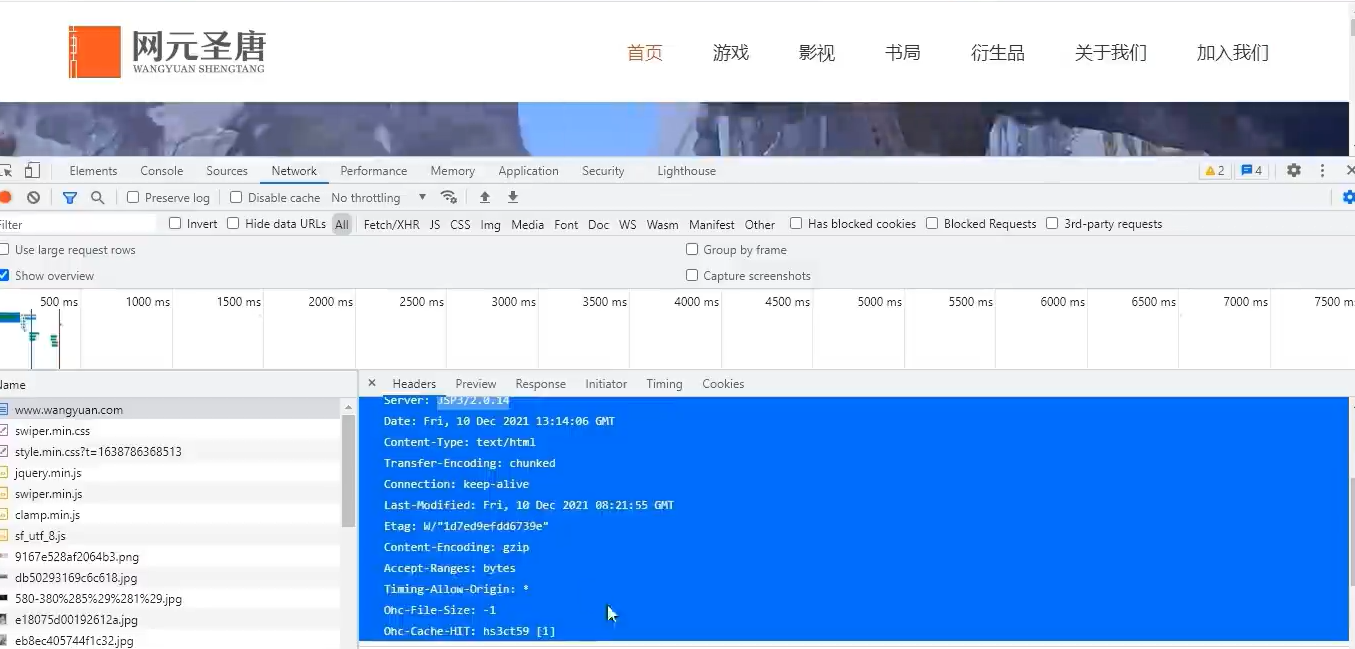Open the Timing tab in details
1355x649 pixels.
pos(664,384)
